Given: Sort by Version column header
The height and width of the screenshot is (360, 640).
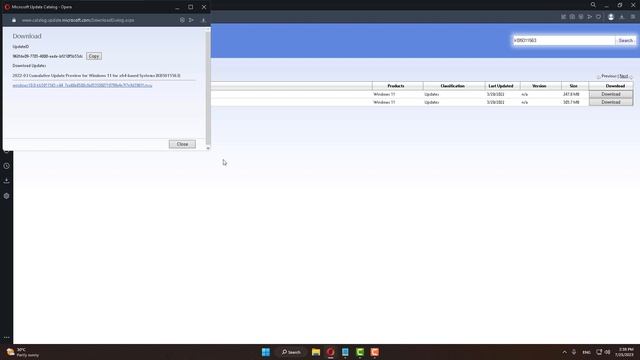Looking at the screenshot, I should (539, 86).
